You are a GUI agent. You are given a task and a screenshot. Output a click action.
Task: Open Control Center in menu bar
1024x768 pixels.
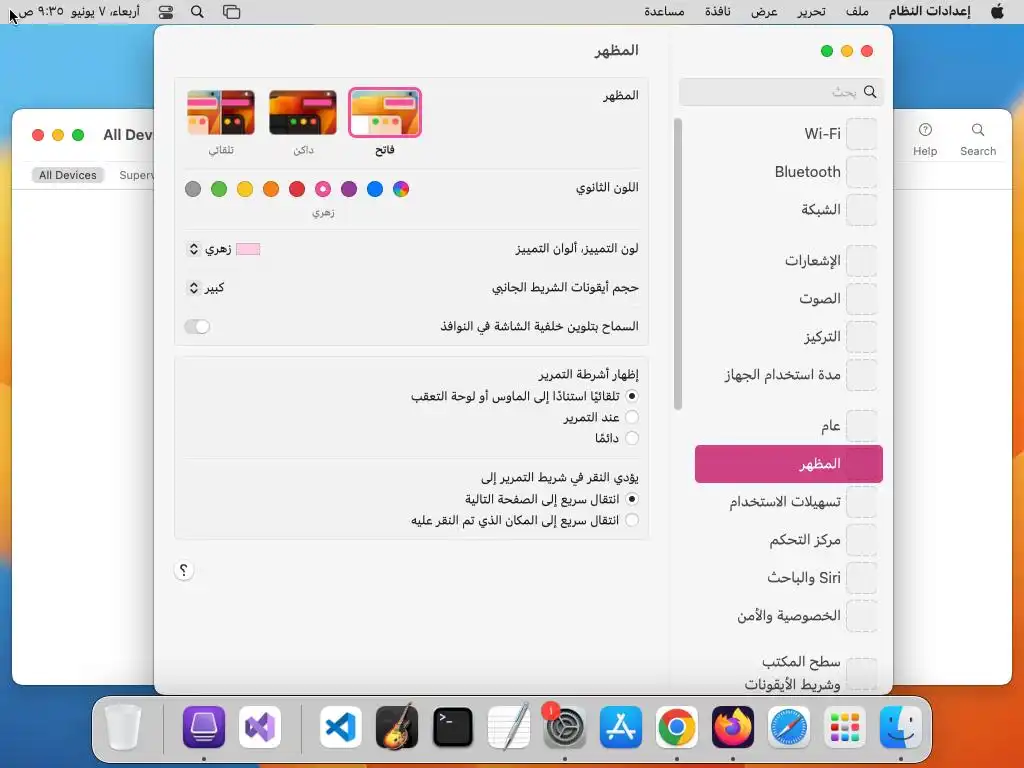tap(166, 11)
